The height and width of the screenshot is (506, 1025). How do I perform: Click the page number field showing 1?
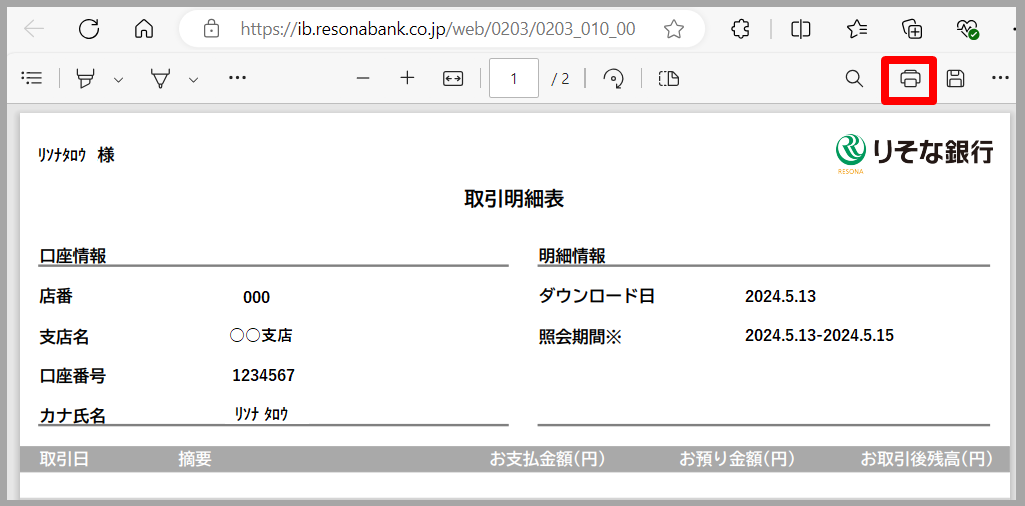[x=514, y=78]
